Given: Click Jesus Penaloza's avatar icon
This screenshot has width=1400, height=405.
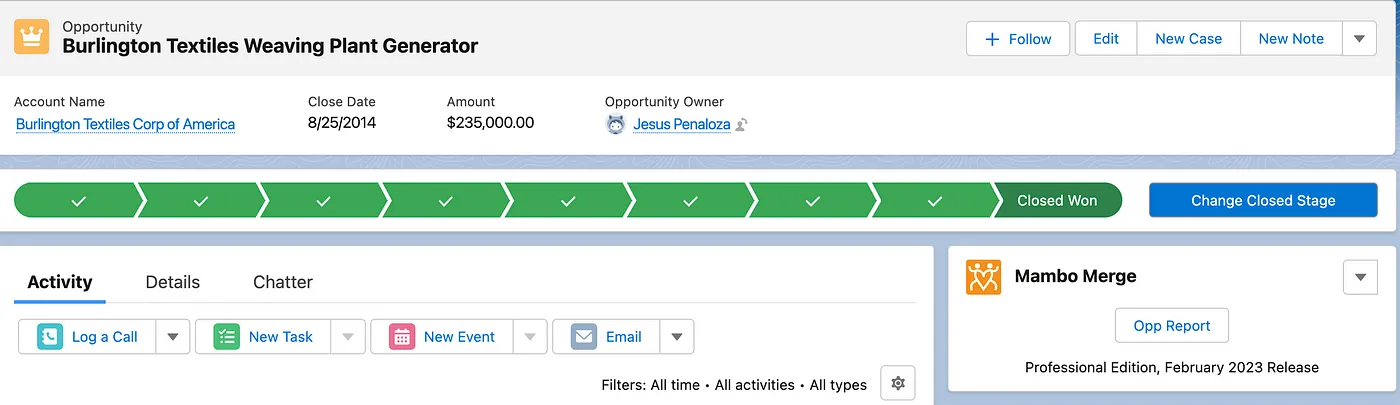Looking at the screenshot, I should tap(616, 125).
